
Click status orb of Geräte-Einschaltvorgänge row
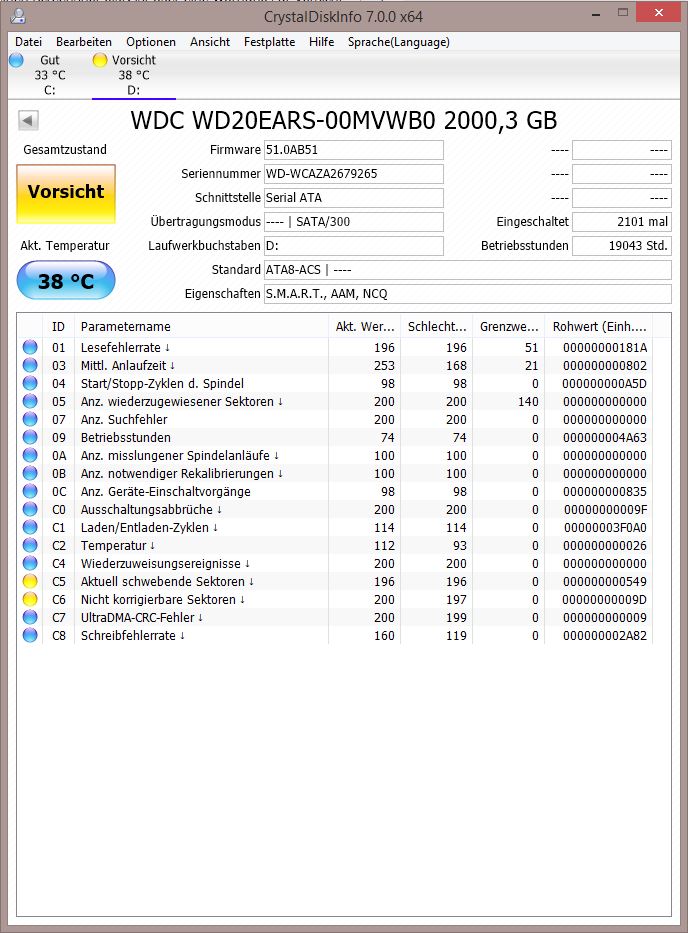click(x=30, y=491)
